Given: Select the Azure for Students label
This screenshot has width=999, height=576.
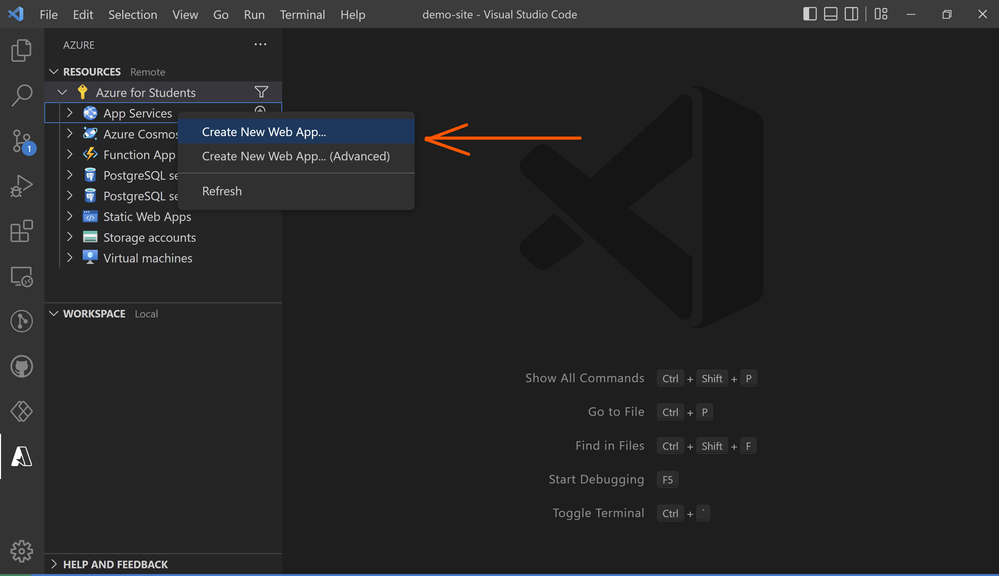Looking at the screenshot, I should (x=146, y=92).
